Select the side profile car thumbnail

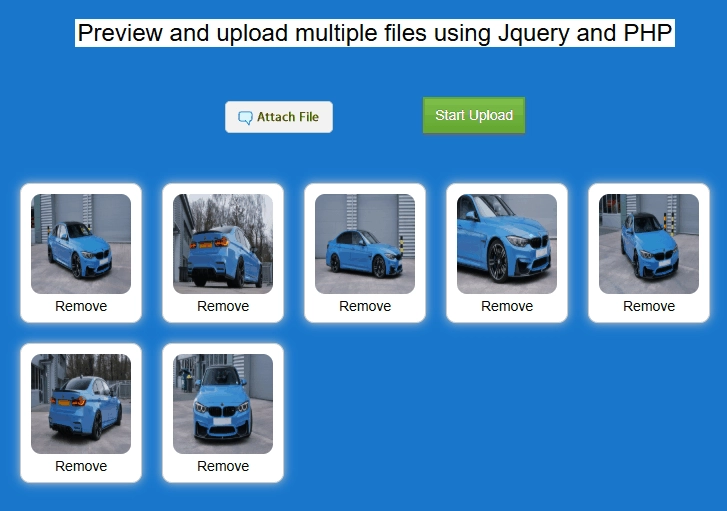(365, 243)
